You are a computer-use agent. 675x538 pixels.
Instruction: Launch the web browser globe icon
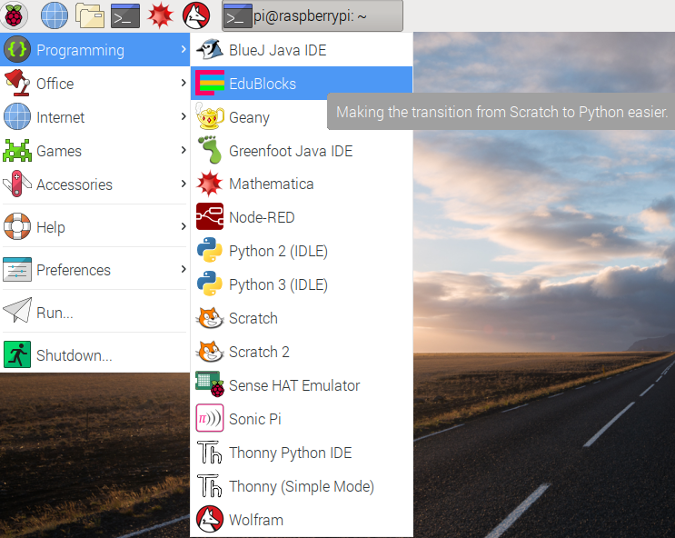54,16
